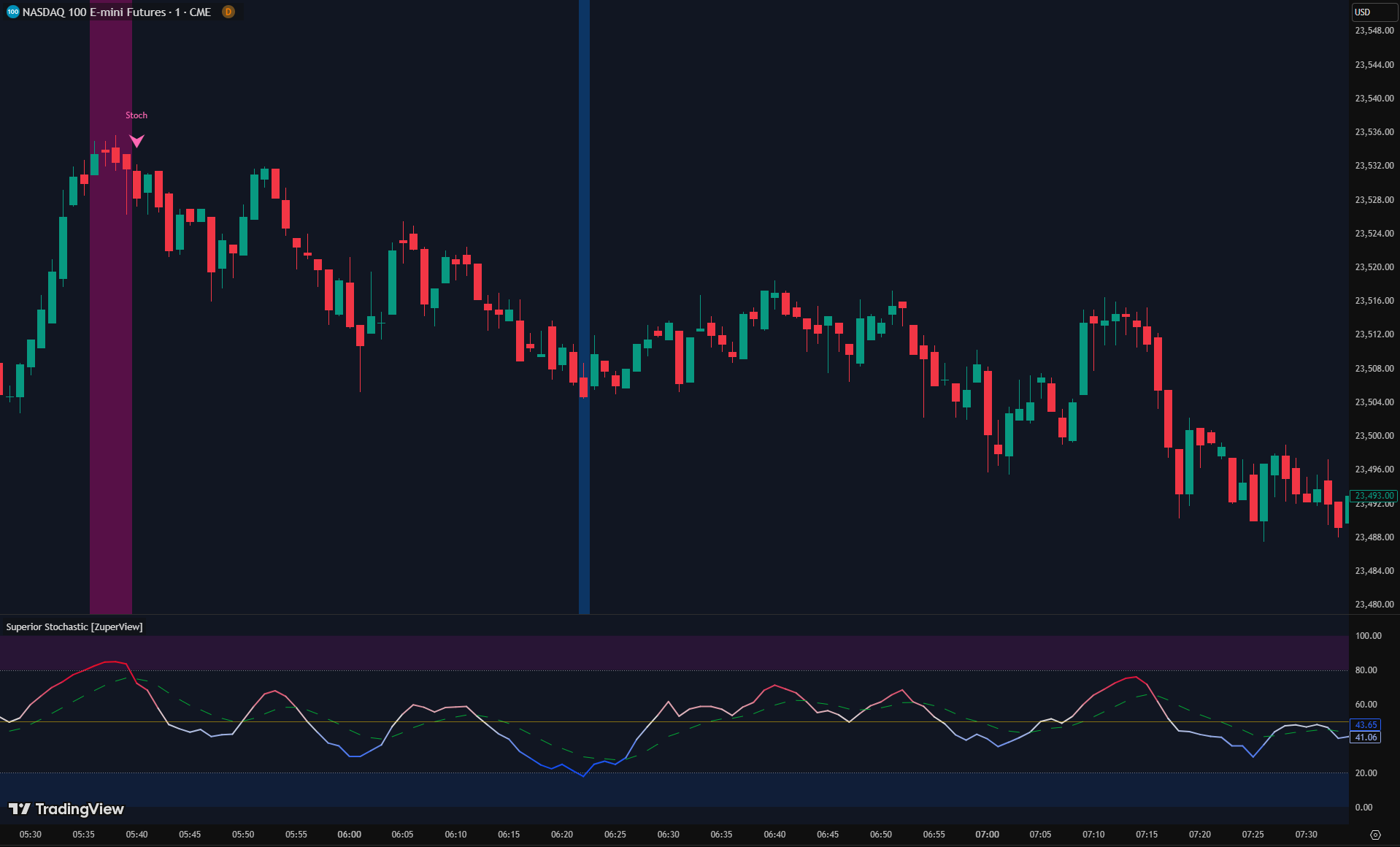
Task: Open chart settings hexagon icon
Action: (x=1375, y=835)
